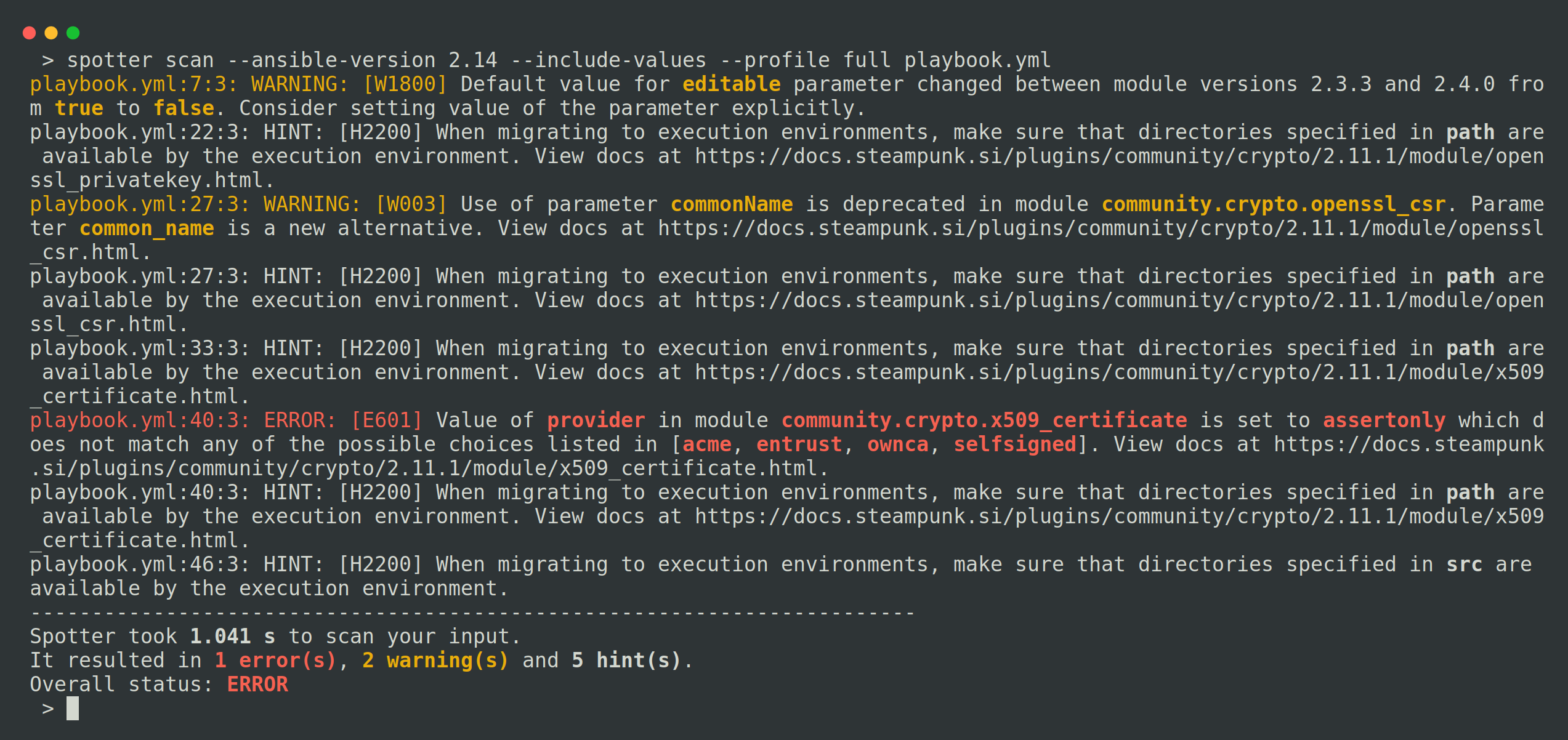Click the red [E601] error code
The width and height of the screenshot is (1568, 740).
click(x=386, y=420)
